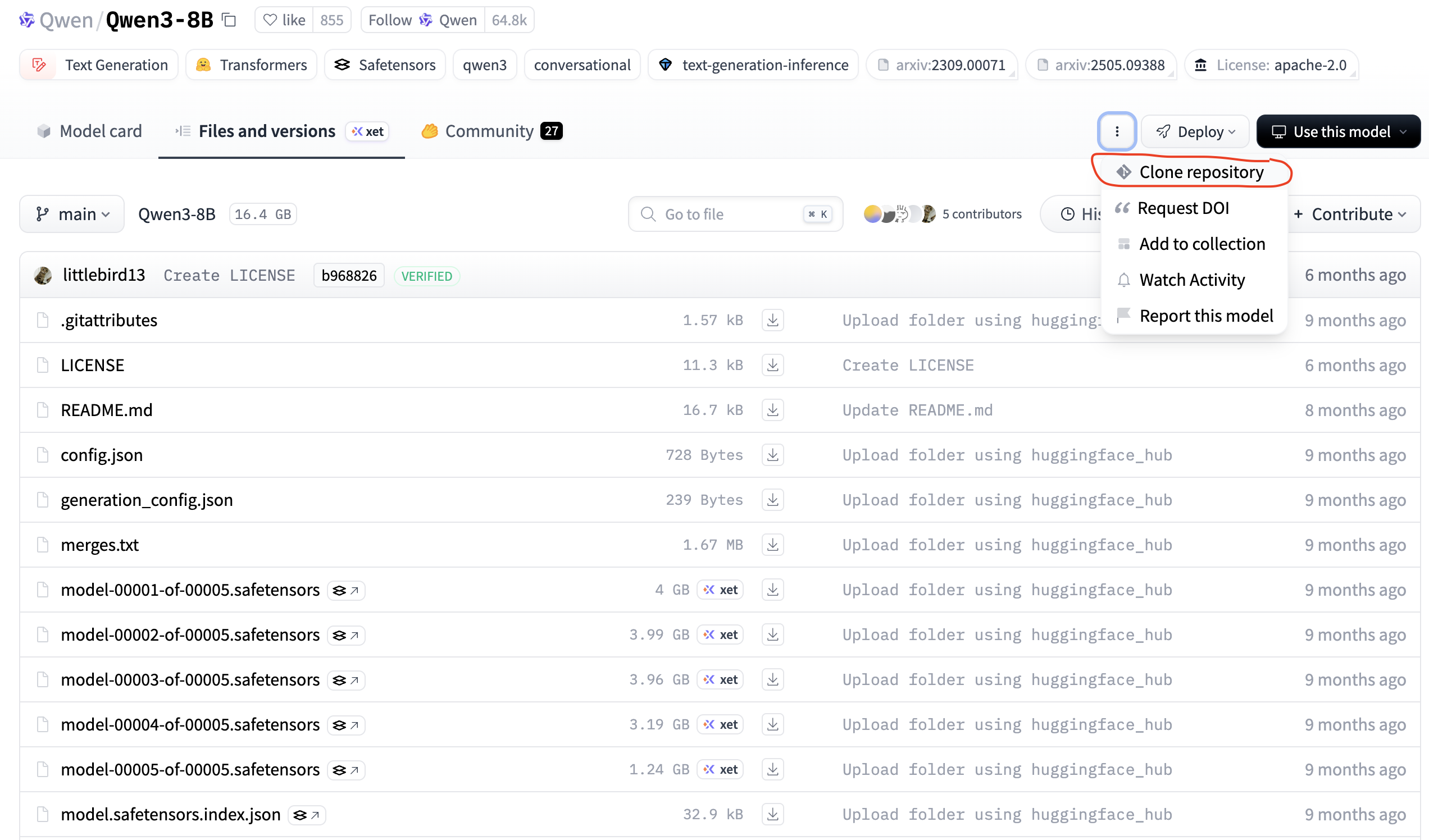Click the three-dot more options button

click(x=1117, y=131)
